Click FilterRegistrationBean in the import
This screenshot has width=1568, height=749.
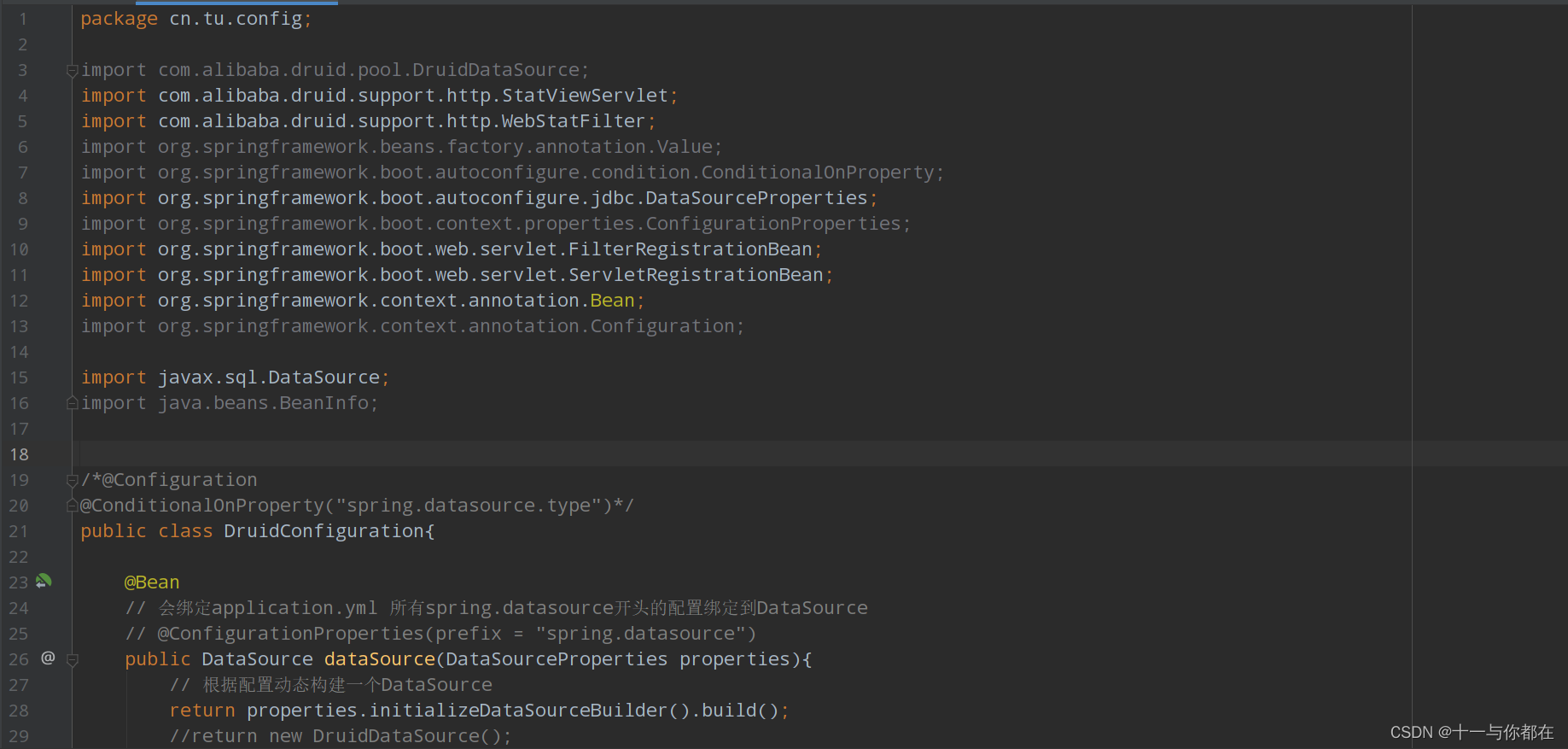pos(691,249)
